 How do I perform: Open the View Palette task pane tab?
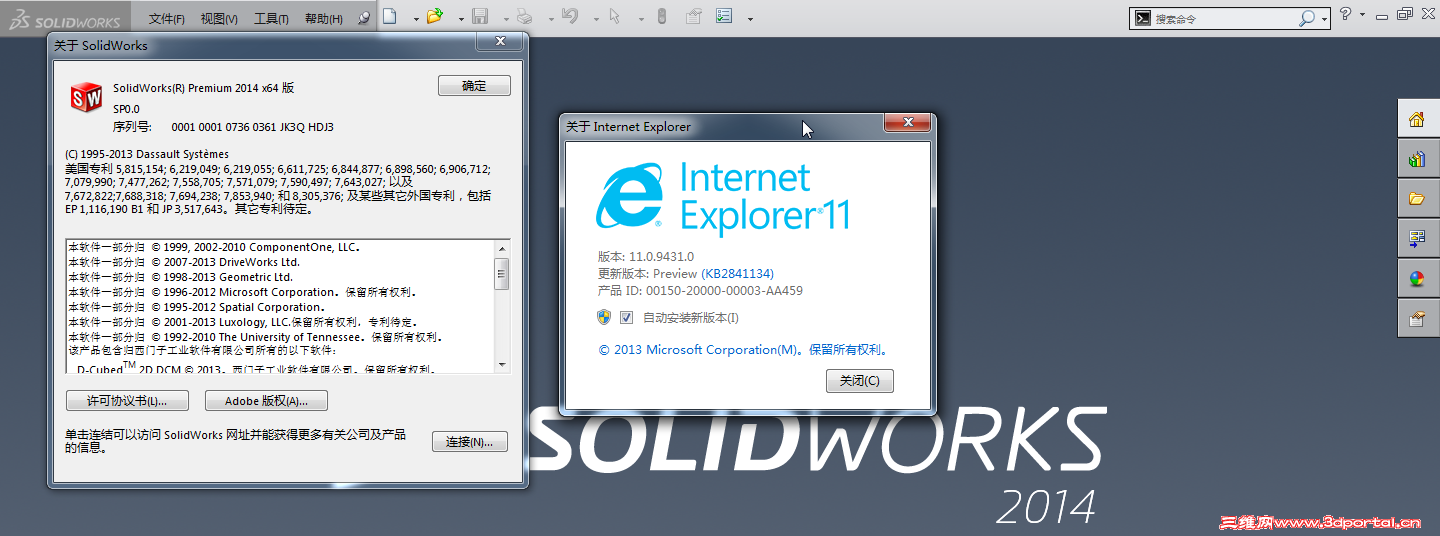[x=1417, y=239]
